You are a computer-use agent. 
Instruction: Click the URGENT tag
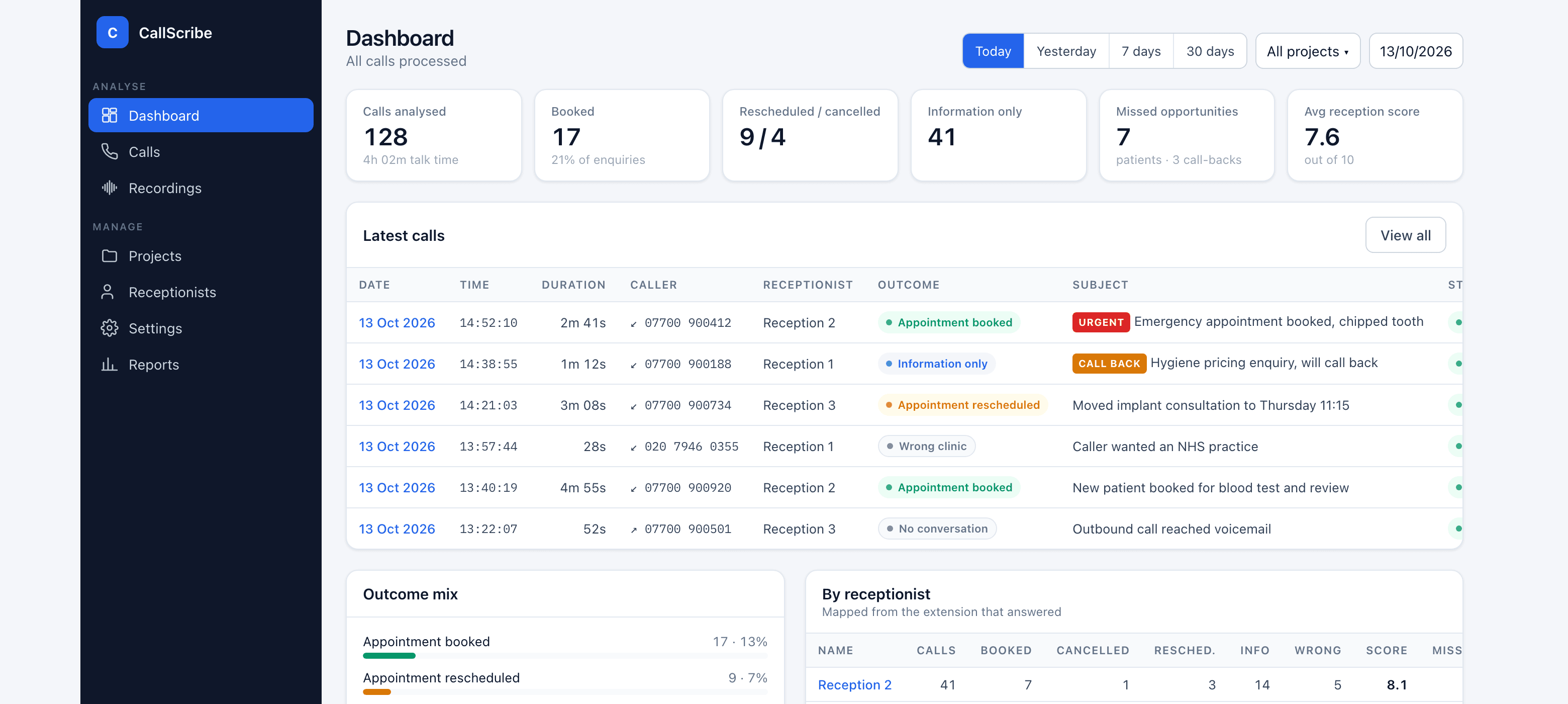(1101, 322)
